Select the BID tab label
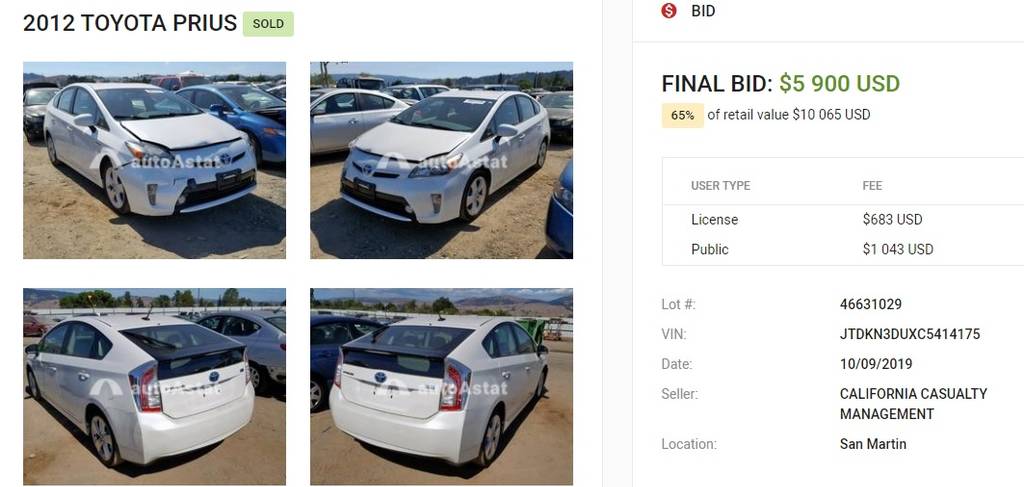The image size is (1024, 487). tap(703, 11)
